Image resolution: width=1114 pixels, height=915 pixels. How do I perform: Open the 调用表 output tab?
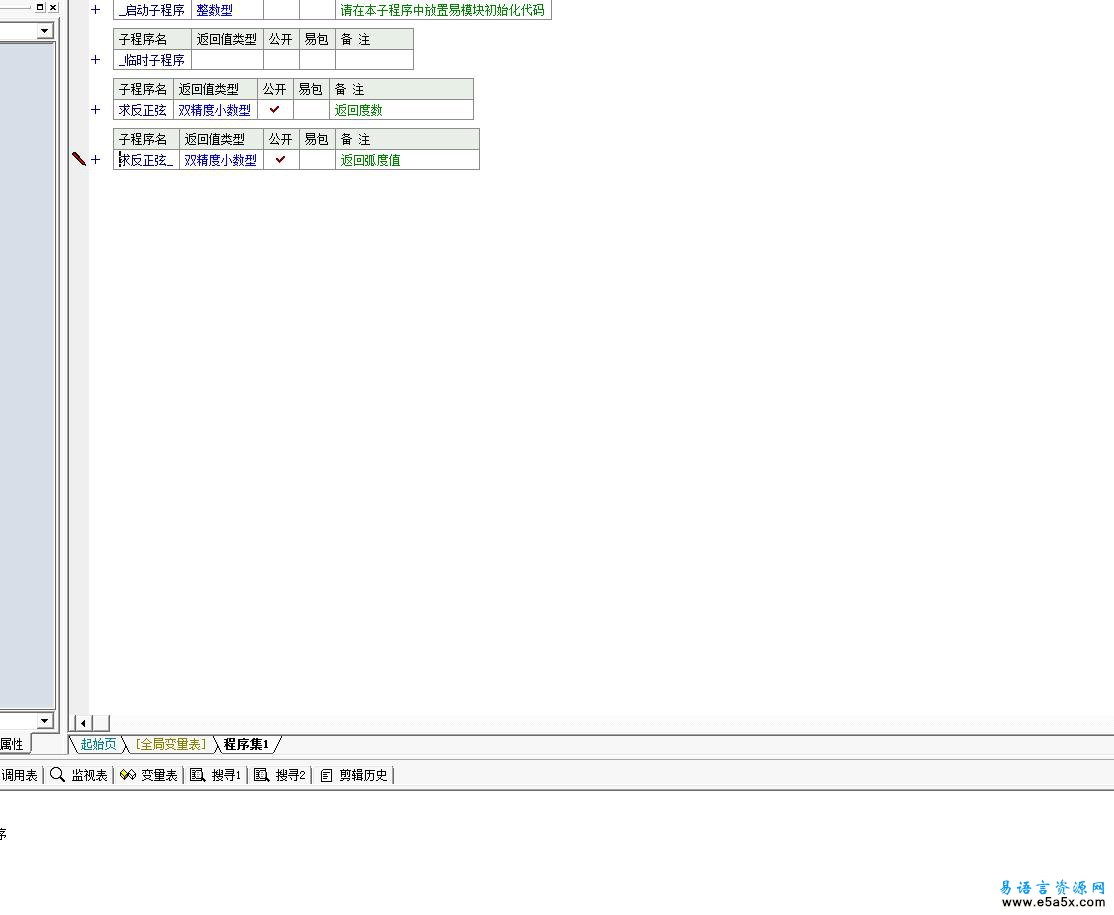(x=19, y=775)
